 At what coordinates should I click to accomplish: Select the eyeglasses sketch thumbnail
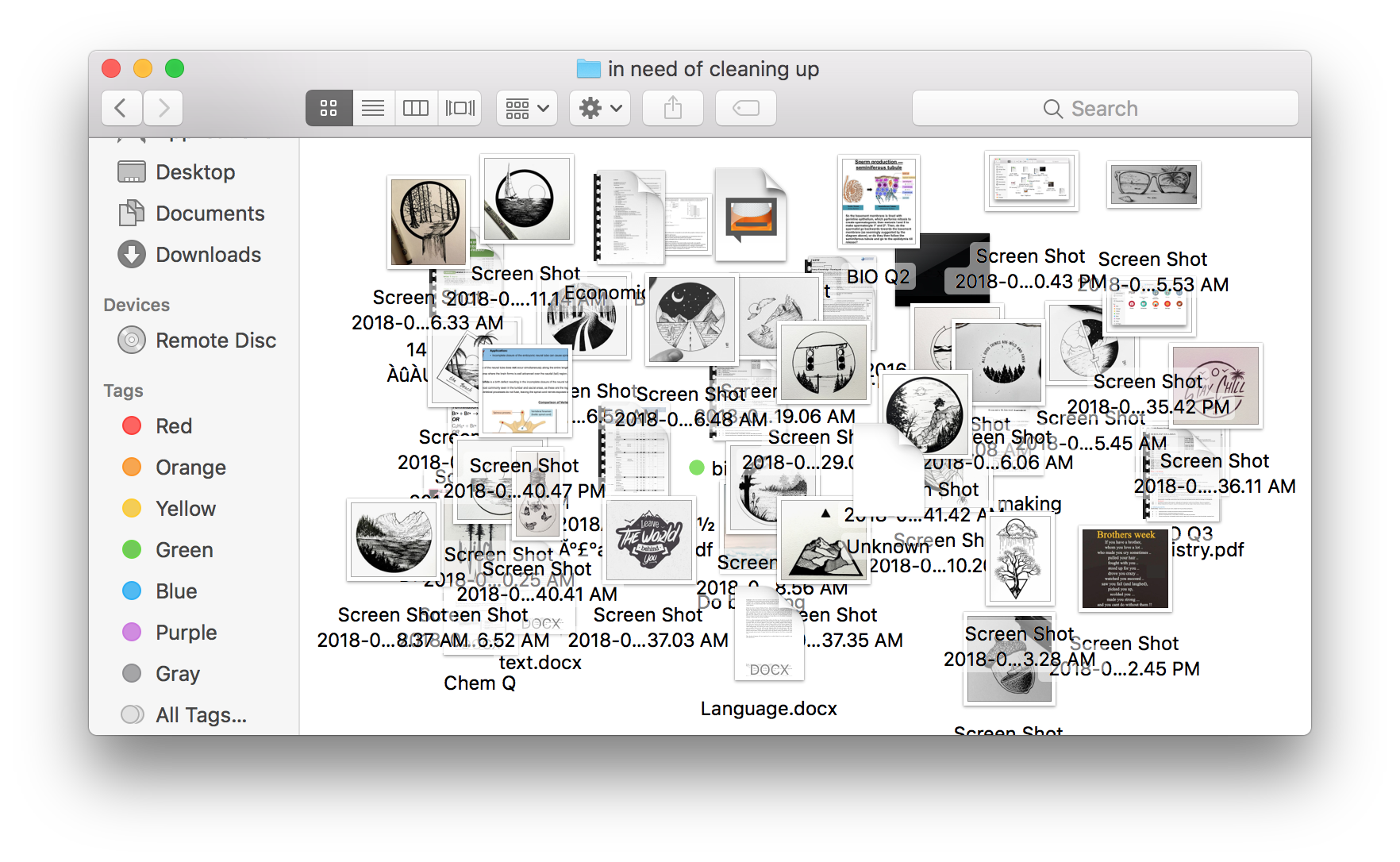[x=1154, y=185]
